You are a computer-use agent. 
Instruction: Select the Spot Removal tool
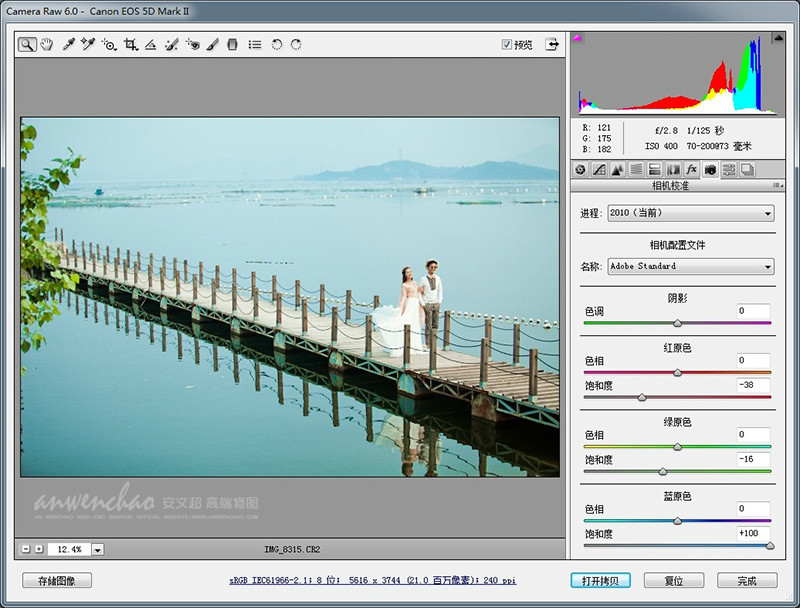point(171,45)
